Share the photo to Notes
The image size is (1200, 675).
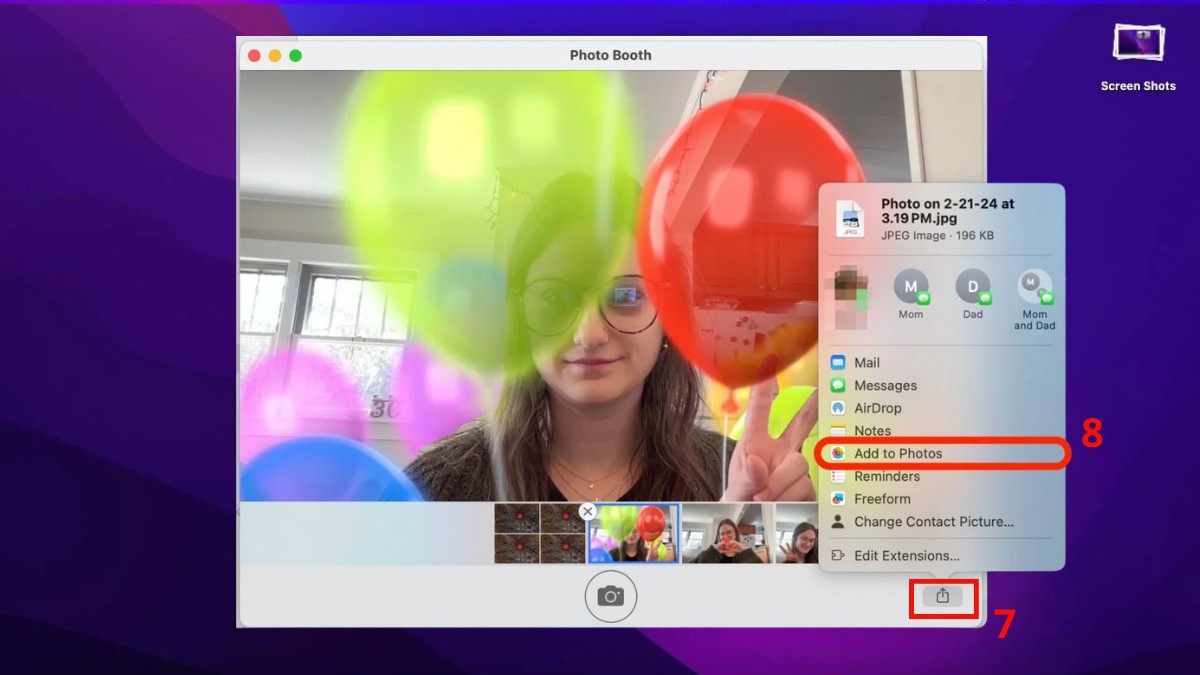pyautogui.click(x=860, y=431)
